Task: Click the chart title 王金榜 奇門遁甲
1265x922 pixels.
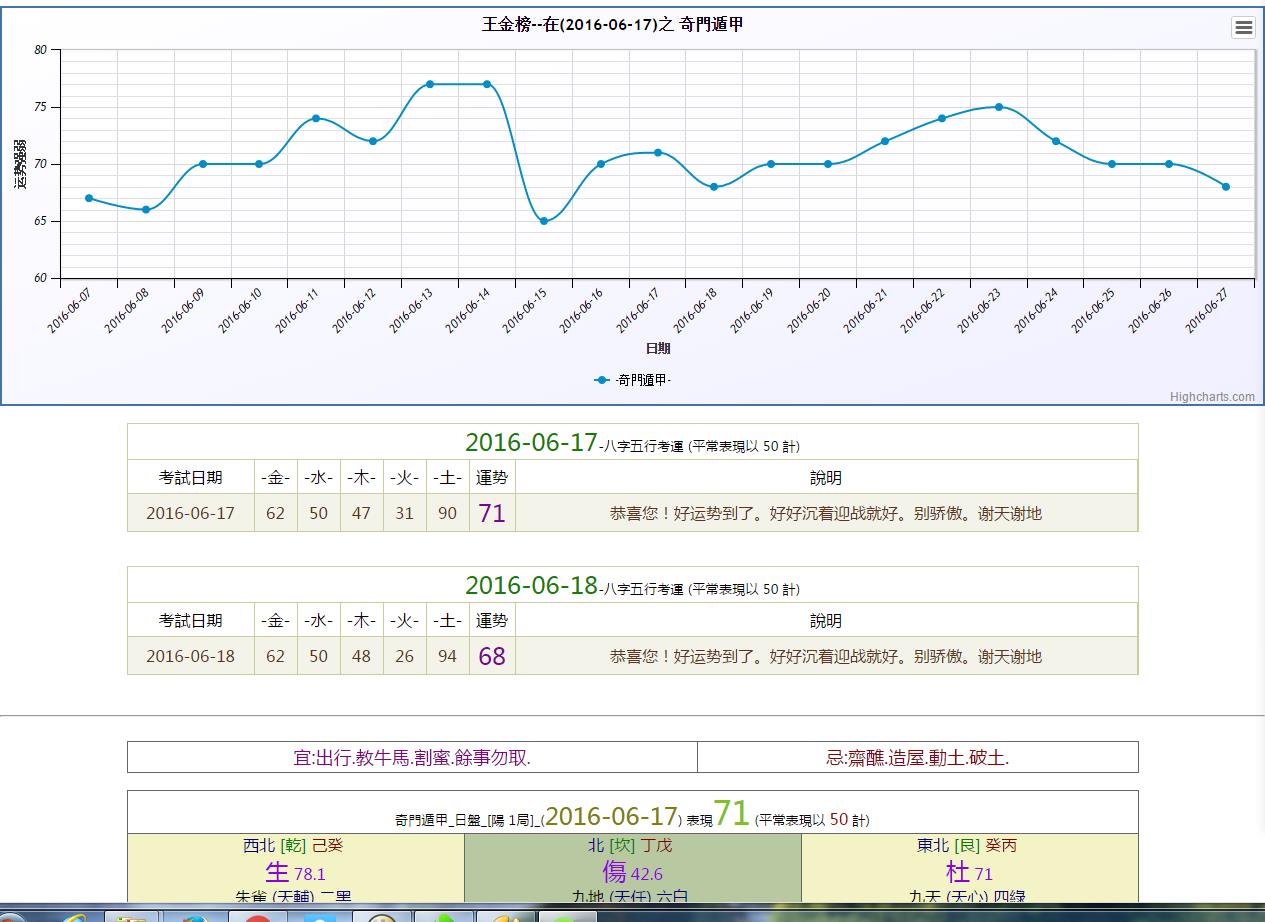Action: 612,25
